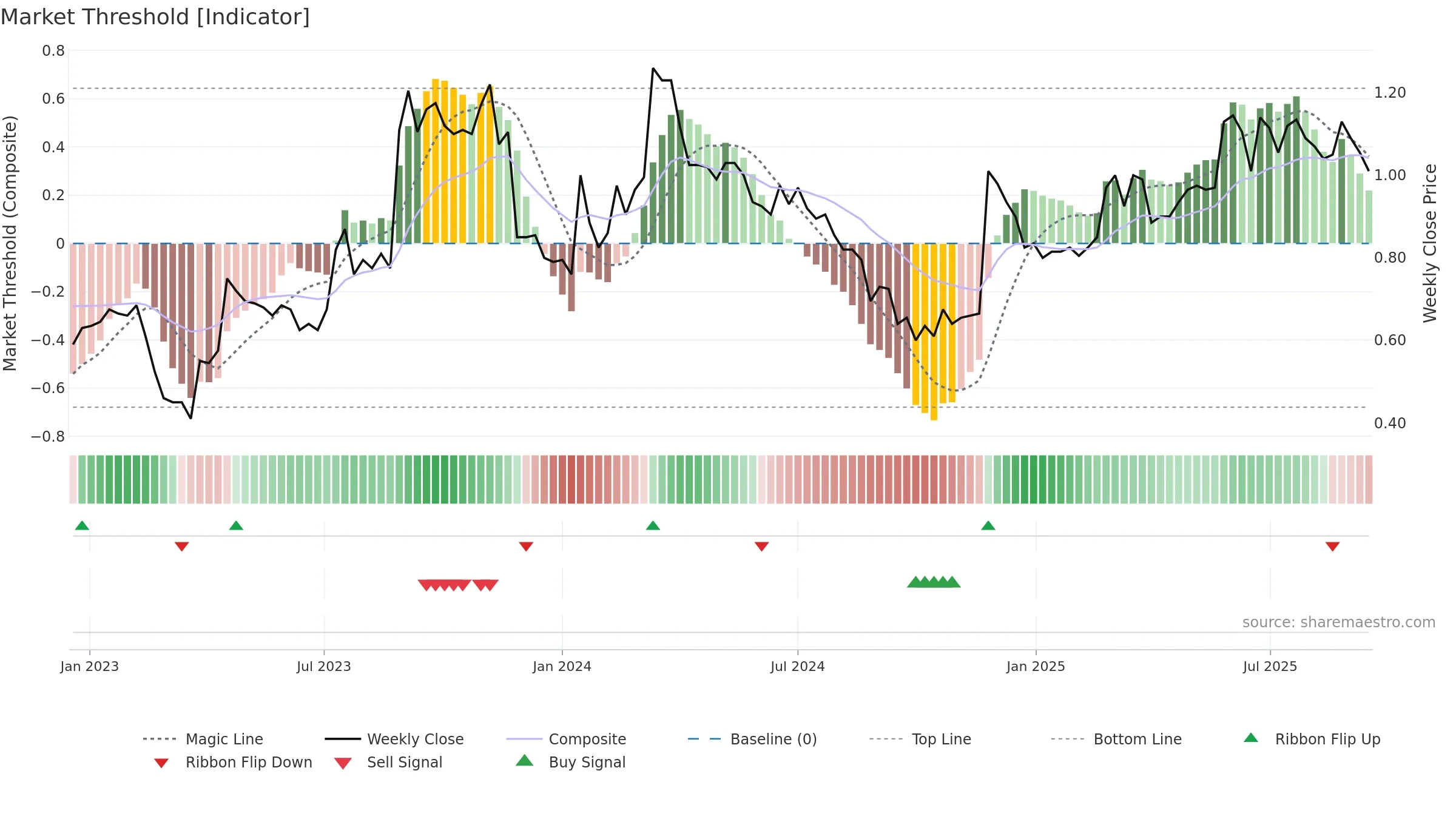
Task: Click the Jul 2024 x-axis label
Action: point(798,666)
